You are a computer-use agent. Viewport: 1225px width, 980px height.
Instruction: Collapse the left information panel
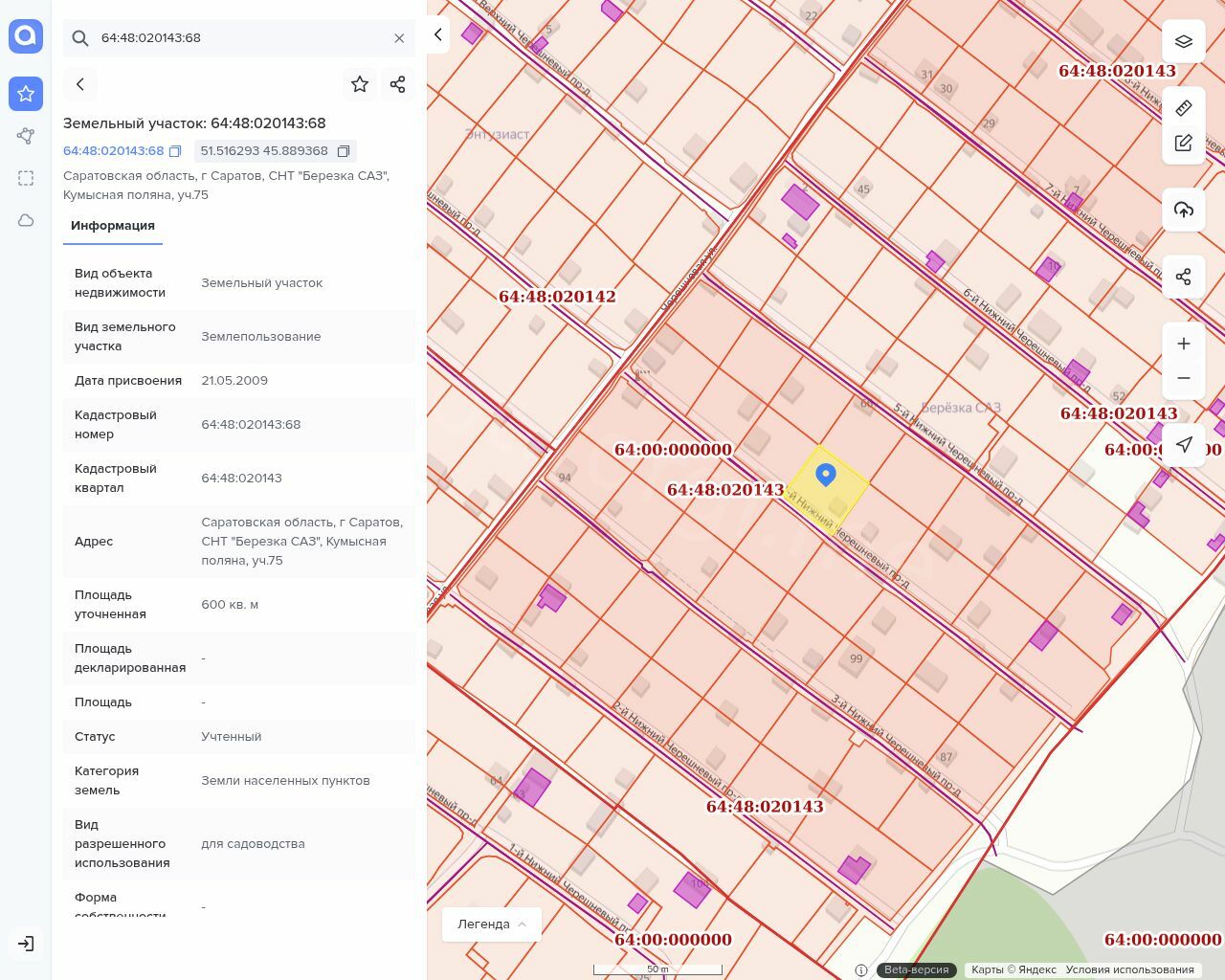pos(437,34)
